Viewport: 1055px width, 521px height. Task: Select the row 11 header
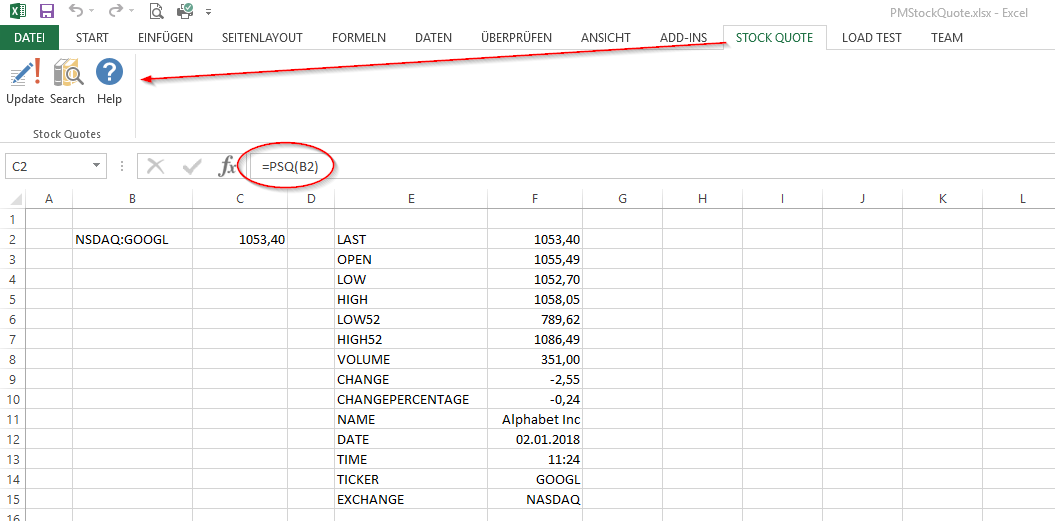[13, 420]
